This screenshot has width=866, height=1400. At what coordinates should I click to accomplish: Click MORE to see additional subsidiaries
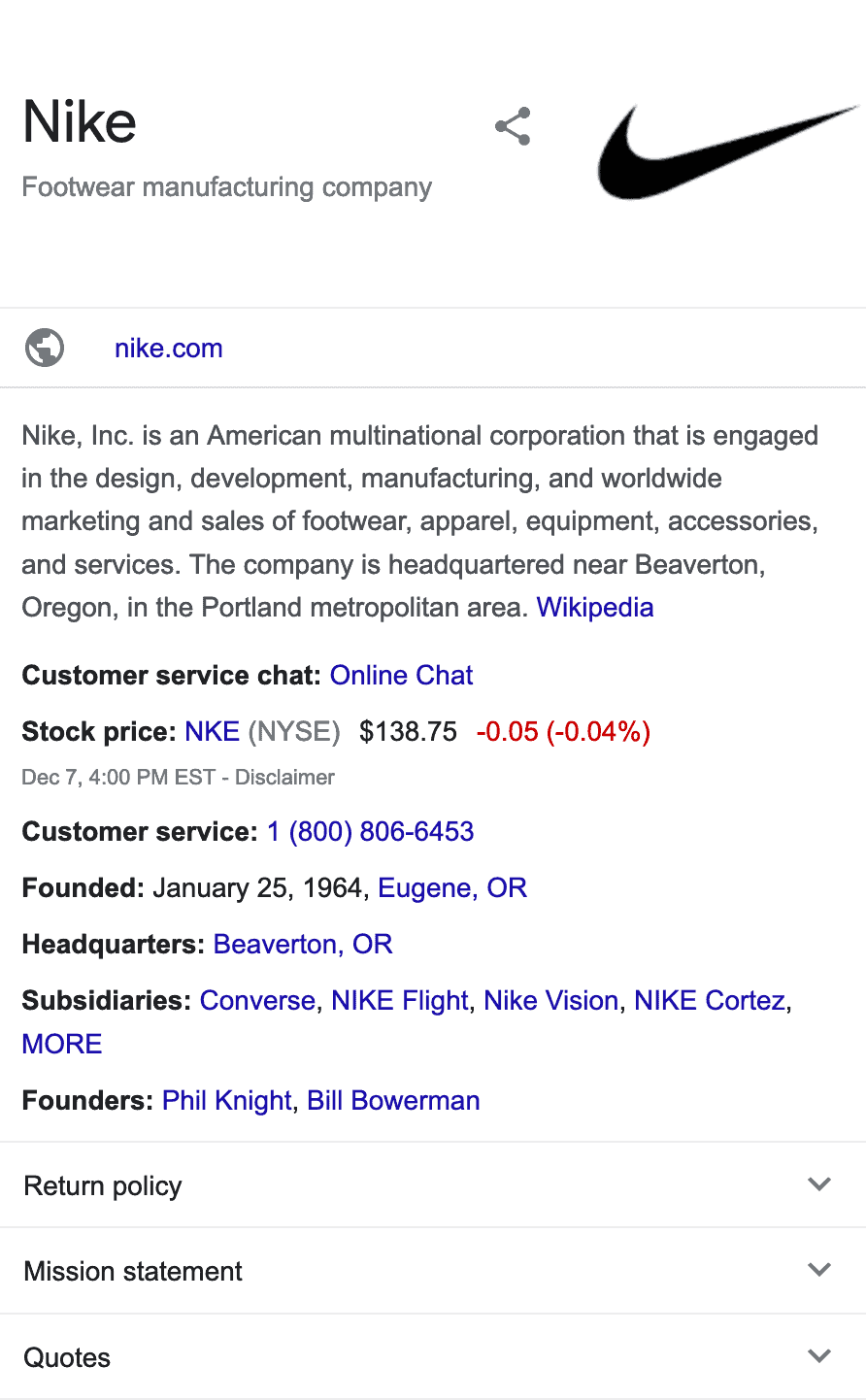(x=61, y=1043)
